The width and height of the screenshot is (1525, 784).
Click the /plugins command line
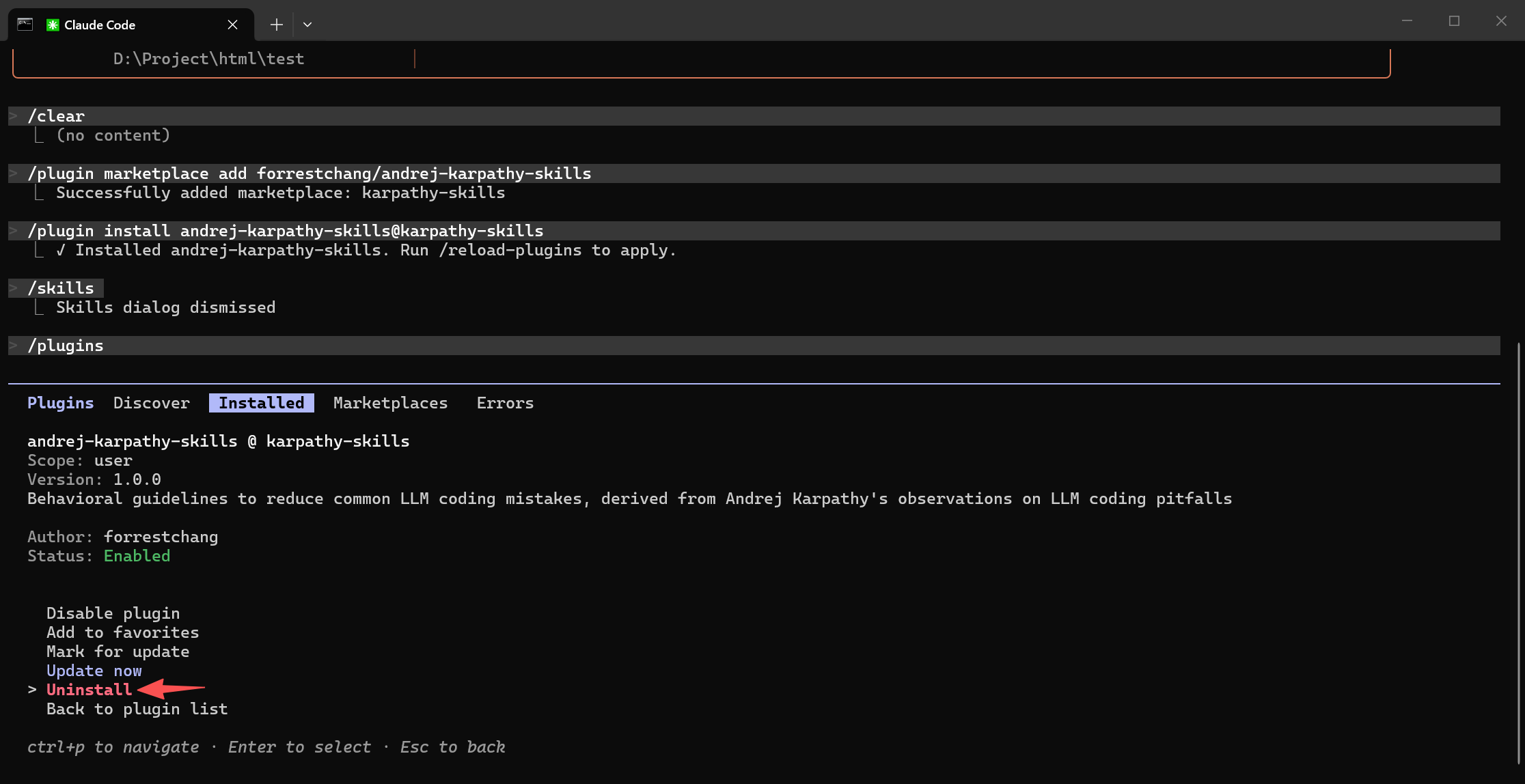(754, 346)
